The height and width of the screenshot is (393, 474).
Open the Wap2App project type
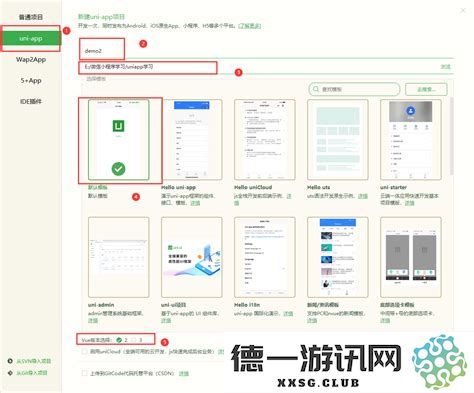[31, 60]
